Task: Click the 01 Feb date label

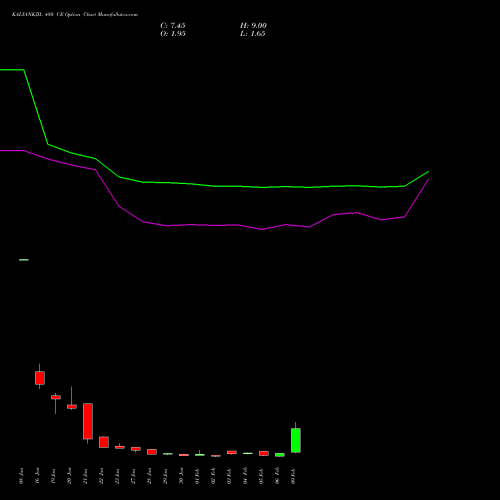Action: [x=197, y=476]
